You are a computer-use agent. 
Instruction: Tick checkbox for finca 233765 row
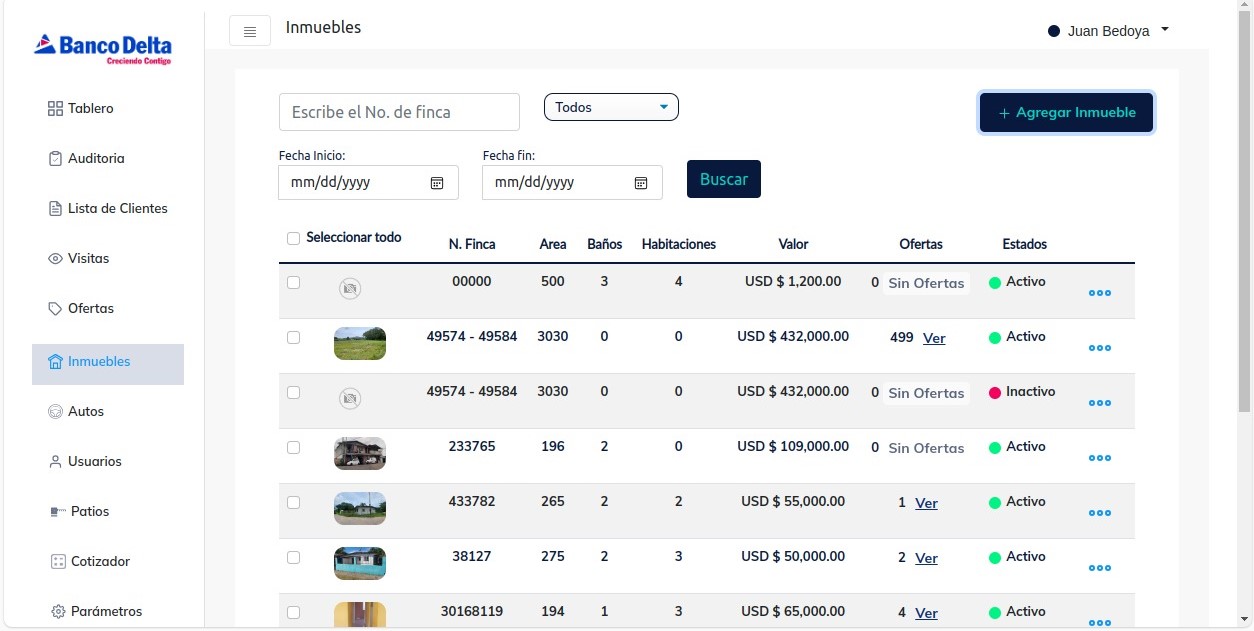(x=293, y=447)
